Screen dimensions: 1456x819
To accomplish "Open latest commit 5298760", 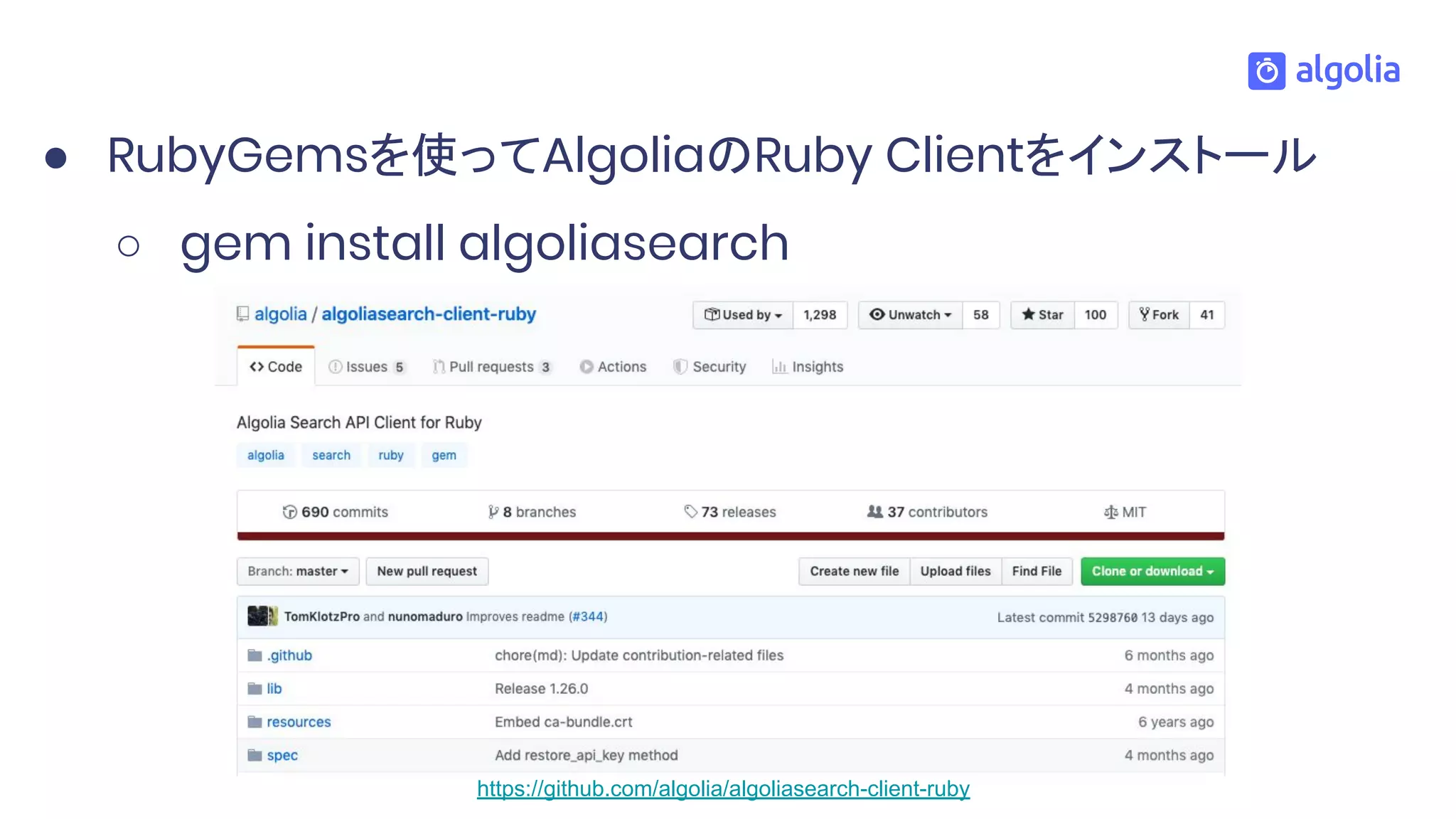I will point(1113,618).
